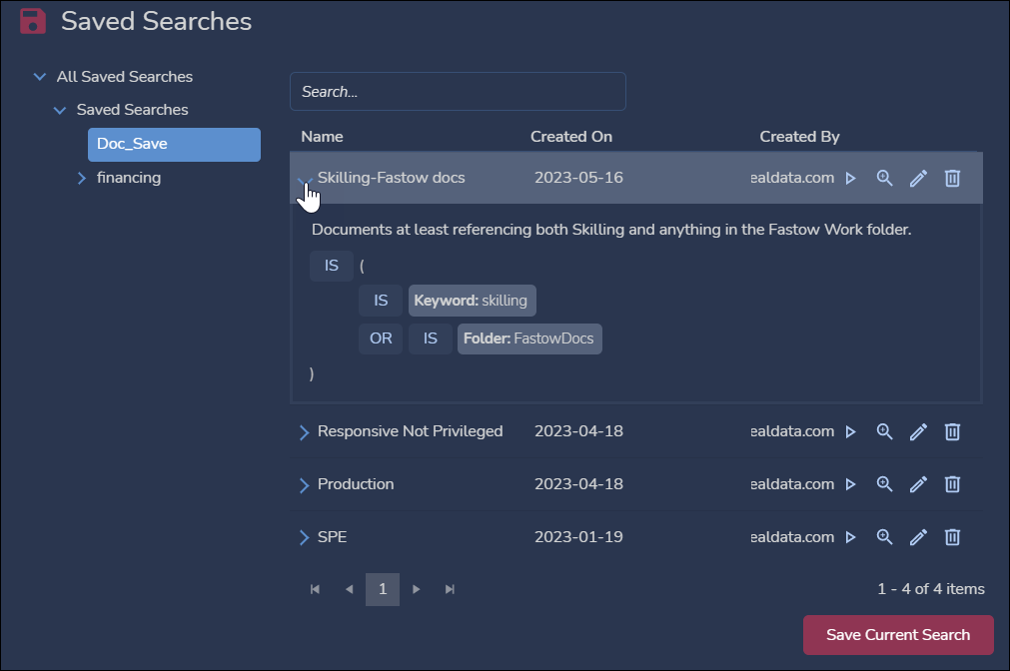Image resolution: width=1010 pixels, height=671 pixels.
Task: Edit the Production saved search
Action: pyautogui.click(x=918, y=484)
